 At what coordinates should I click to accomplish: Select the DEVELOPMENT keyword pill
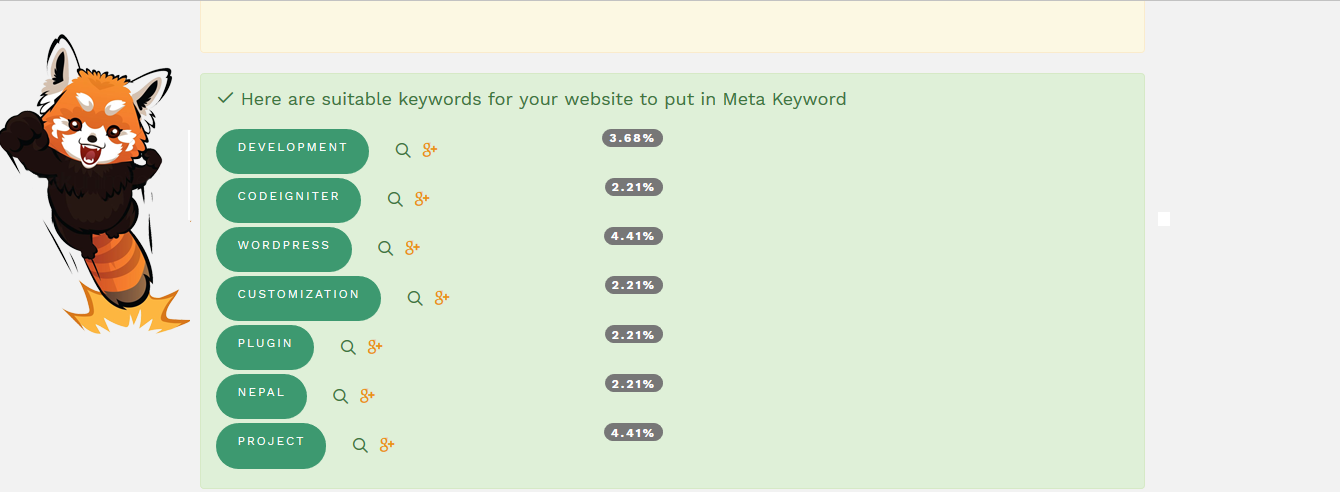click(292, 151)
